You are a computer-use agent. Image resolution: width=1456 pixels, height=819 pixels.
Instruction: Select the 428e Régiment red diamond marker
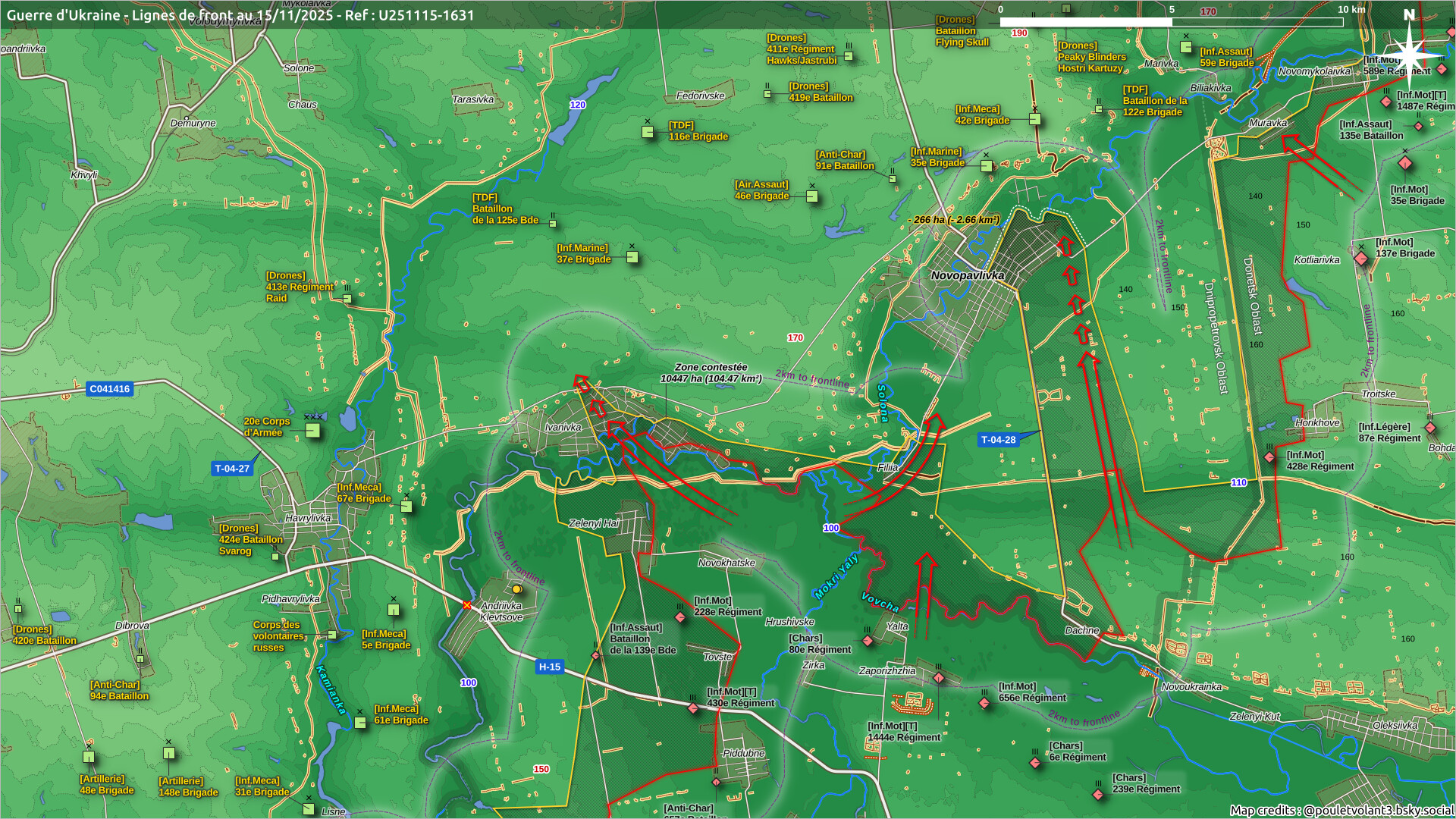pyautogui.click(x=1269, y=457)
